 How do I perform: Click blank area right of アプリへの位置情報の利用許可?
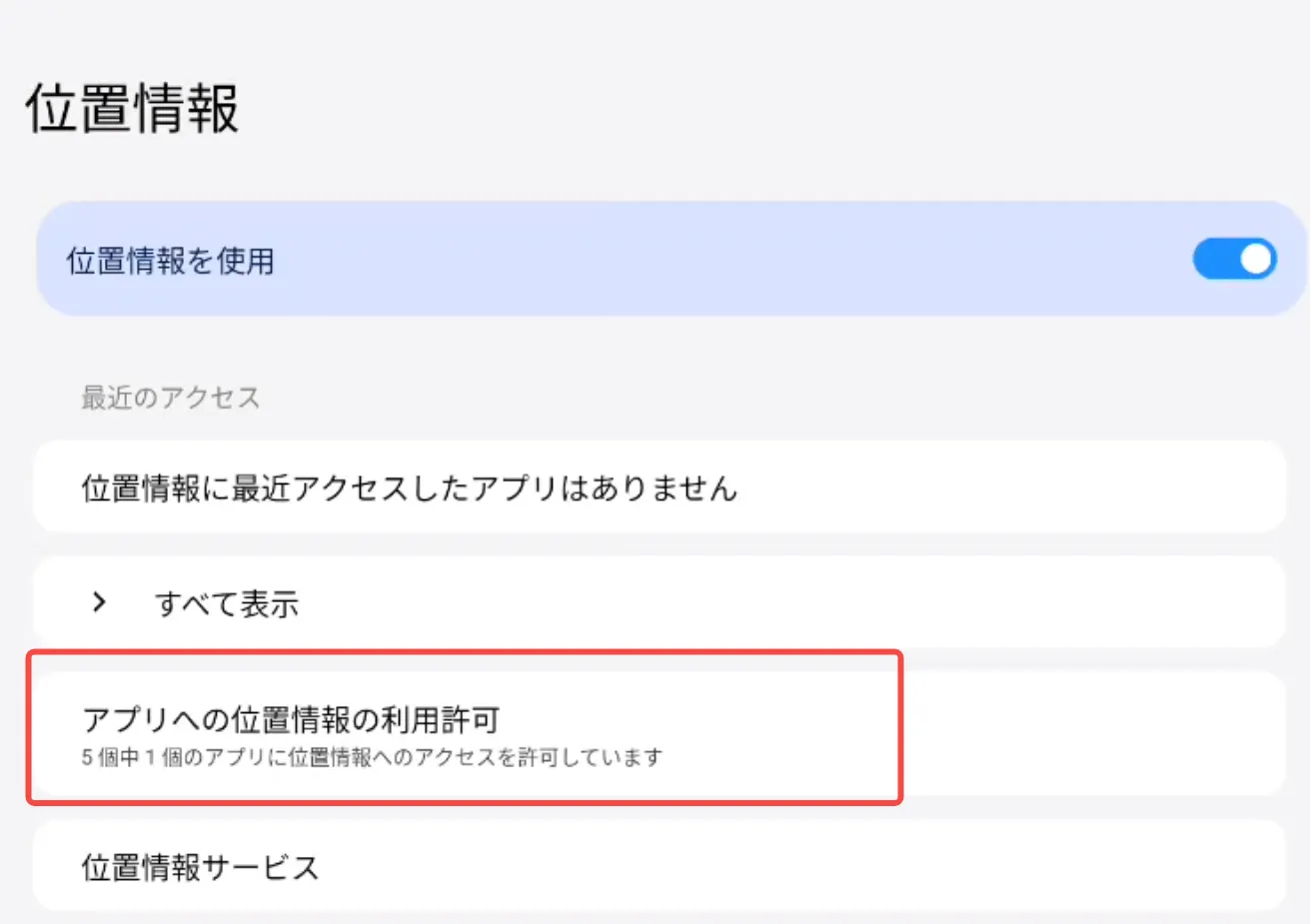[x=1089, y=734]
